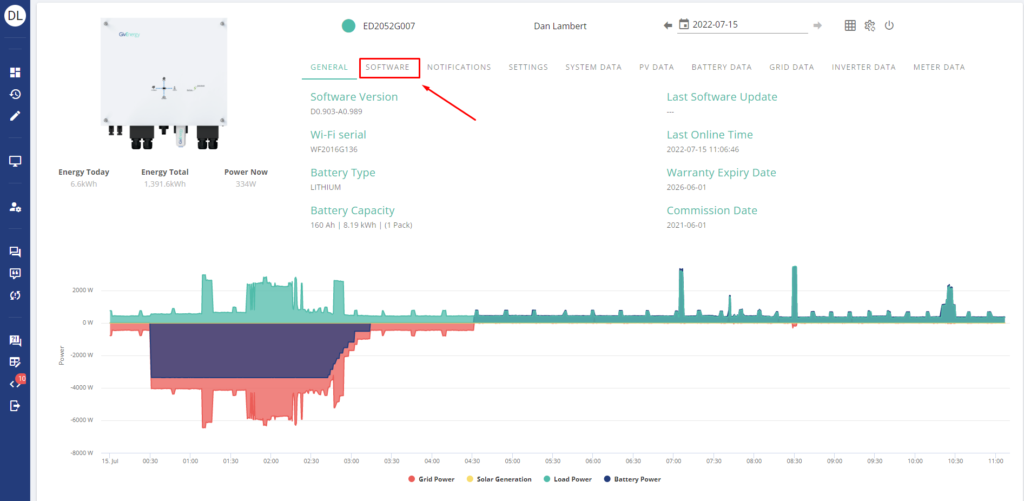Open the Battery Data tab

click(721, 67)
